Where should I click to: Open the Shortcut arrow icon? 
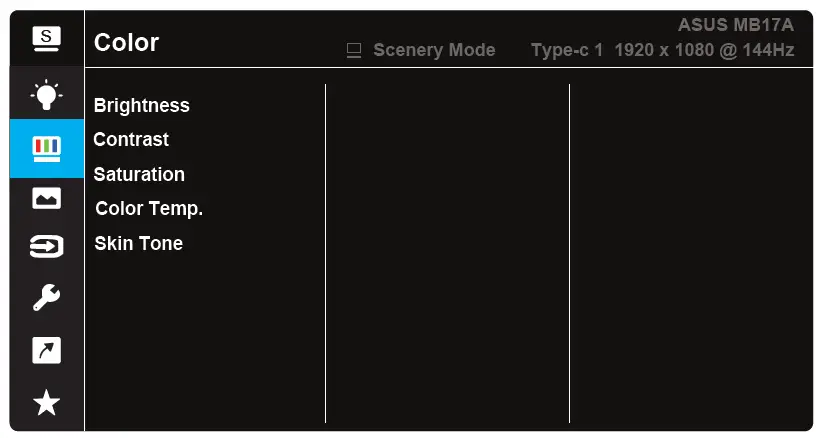click(x=46, y=350)
